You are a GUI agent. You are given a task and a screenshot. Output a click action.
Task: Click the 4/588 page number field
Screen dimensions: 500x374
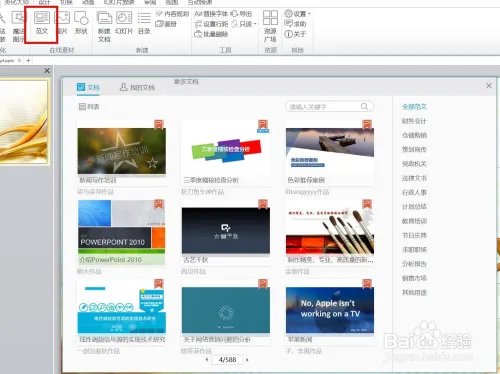point(227,360)
